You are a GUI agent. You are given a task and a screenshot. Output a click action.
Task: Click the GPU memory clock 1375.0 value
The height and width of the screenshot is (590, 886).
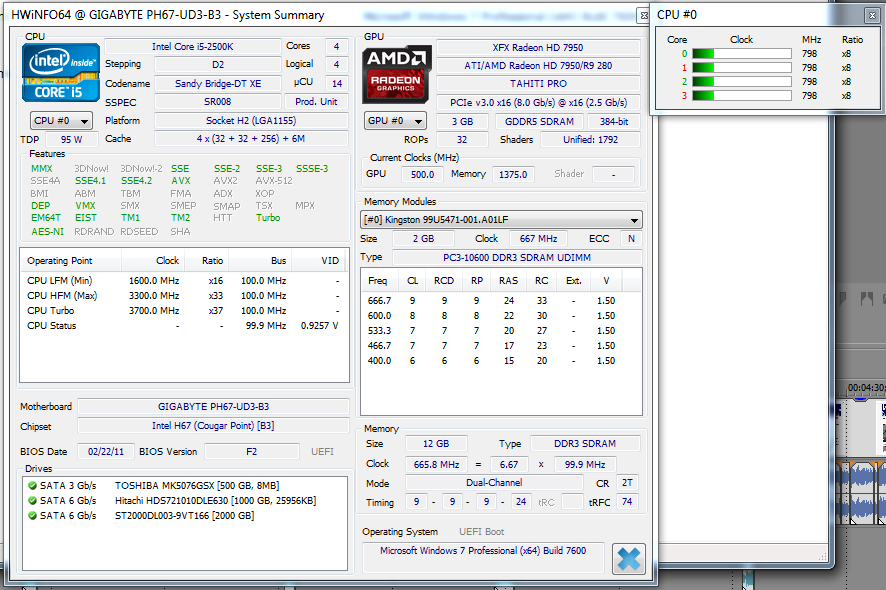point(513,175)
